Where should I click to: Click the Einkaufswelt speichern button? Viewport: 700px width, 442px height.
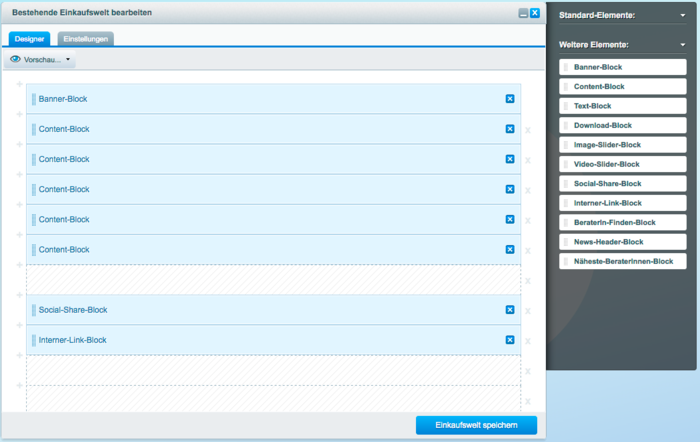click(x=476, y=425)
